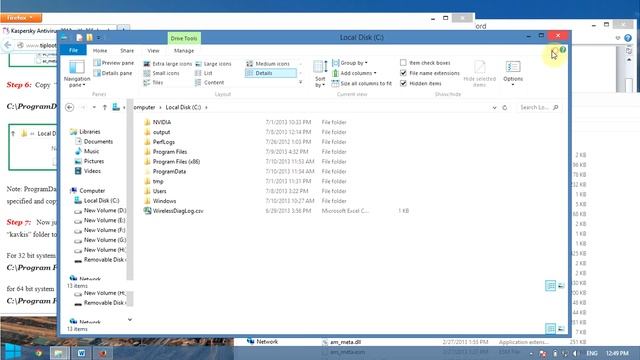This screenshot has width=640, height=360.
Task: Switch to the Share ribbon tab
Action: tap(127, 51)
